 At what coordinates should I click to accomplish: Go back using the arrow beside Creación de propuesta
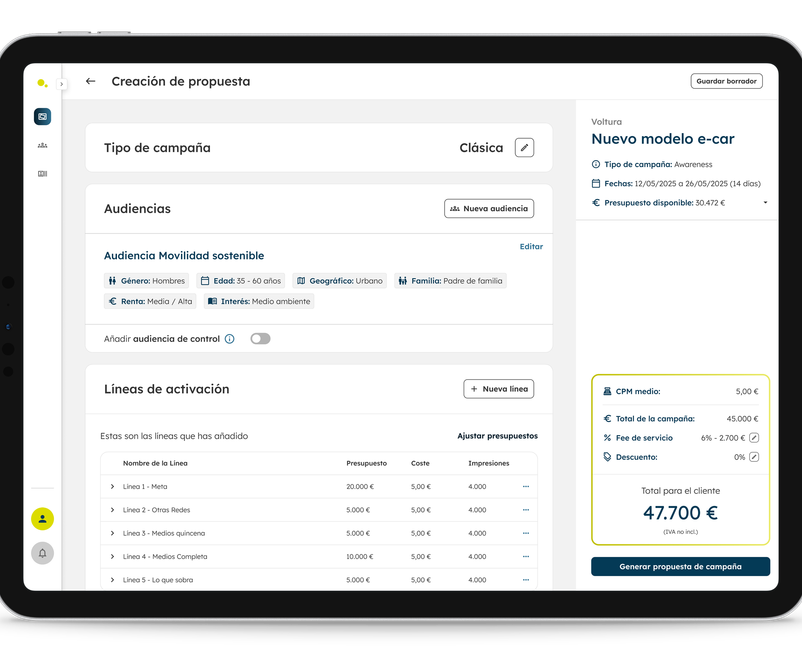click(x=90, y=81)
